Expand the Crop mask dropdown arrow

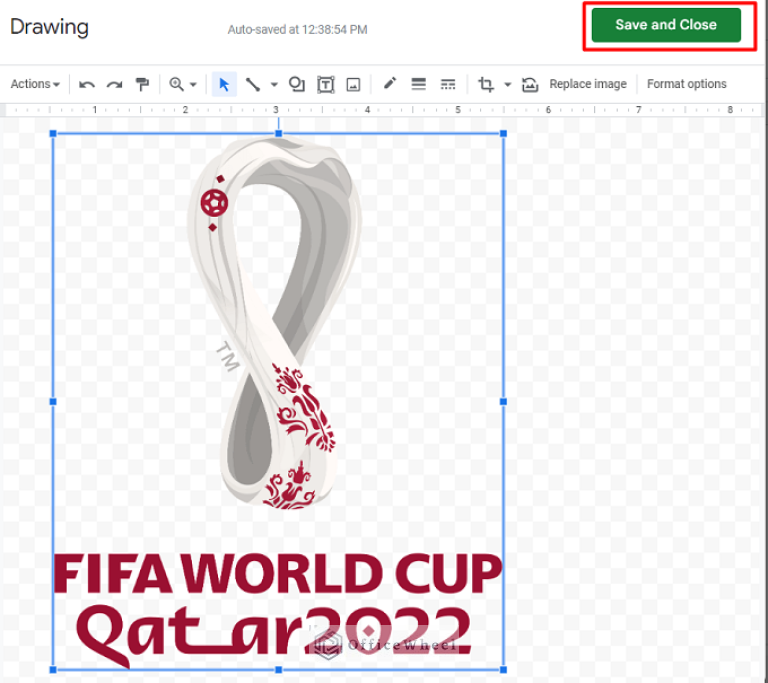click(507, 85)
